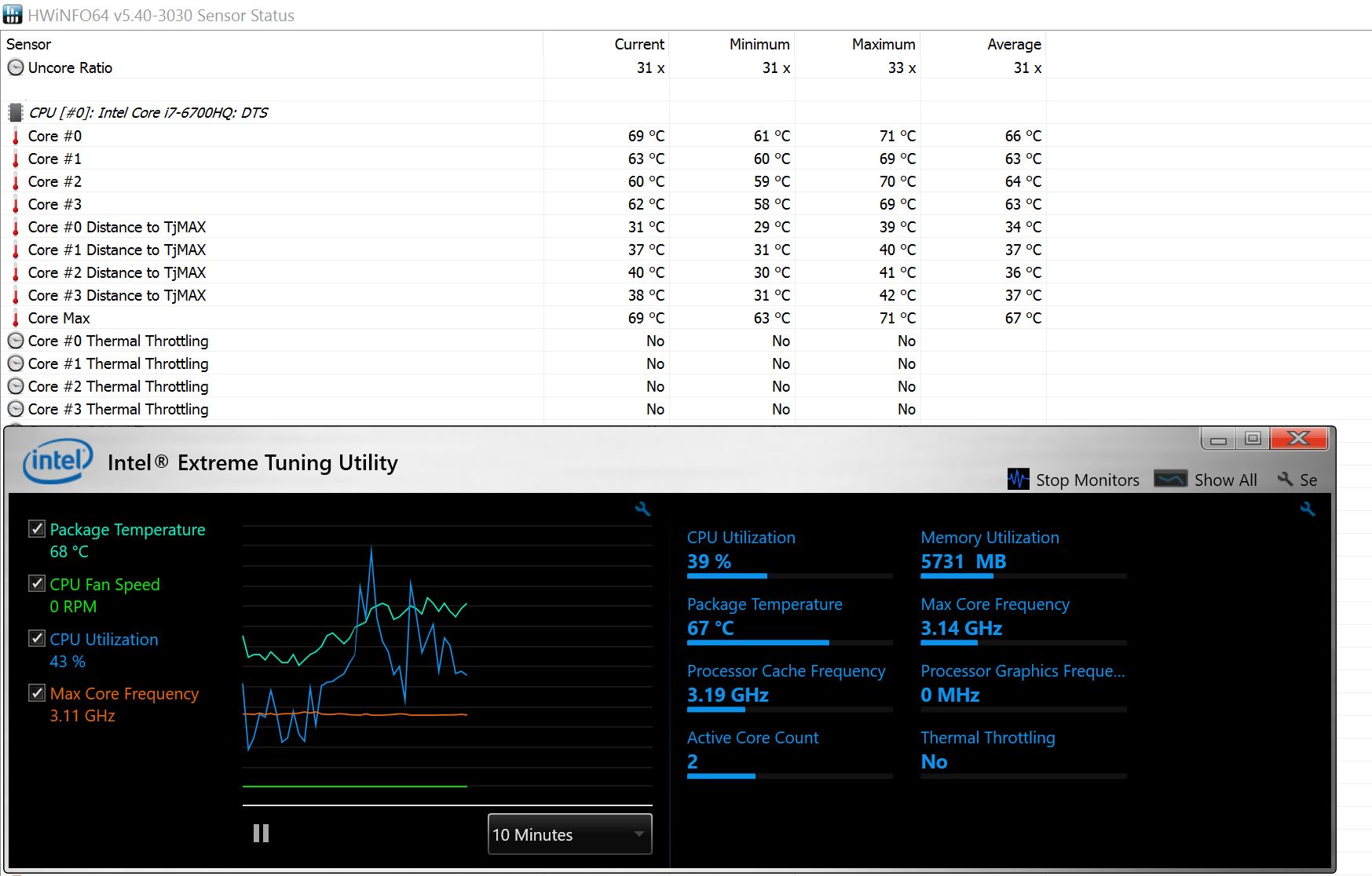Open monitor panel settings wrench at right
The width and height of the screenshot is (1372, 876).
pos(1308,509)
